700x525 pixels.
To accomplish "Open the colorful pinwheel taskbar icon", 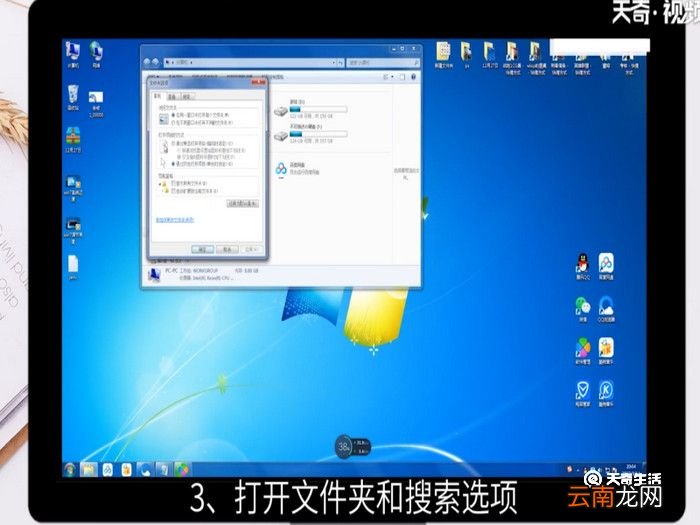I will tap(182, 469).
